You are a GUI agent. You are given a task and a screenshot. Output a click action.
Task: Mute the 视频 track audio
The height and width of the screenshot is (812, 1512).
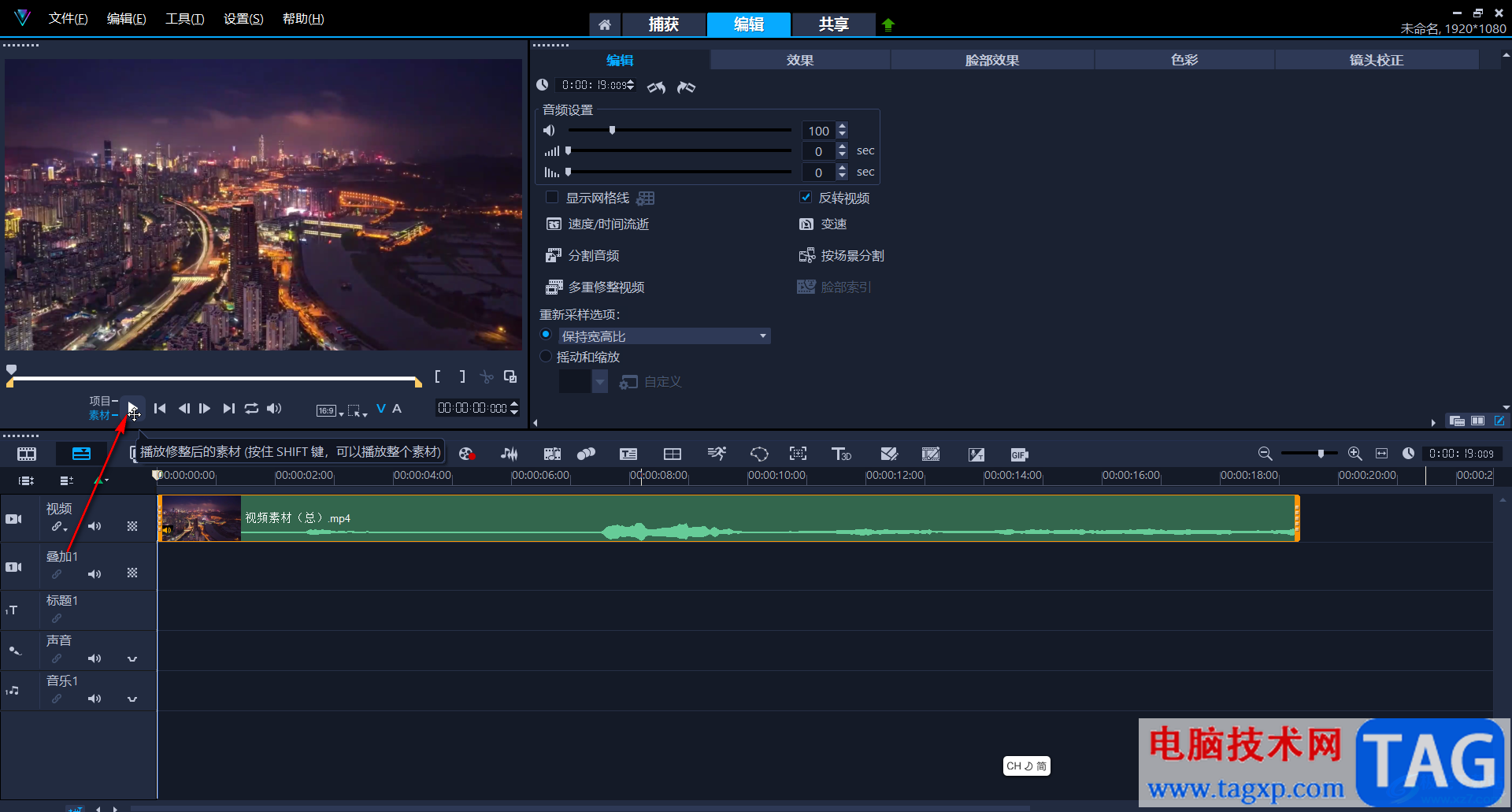click(94, 526)
